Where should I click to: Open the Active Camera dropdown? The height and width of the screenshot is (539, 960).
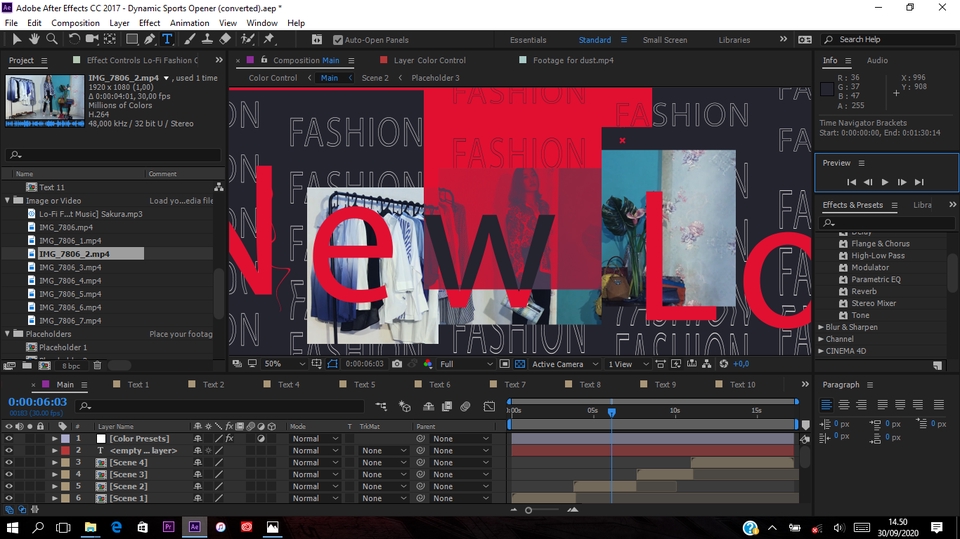point(564,364)
